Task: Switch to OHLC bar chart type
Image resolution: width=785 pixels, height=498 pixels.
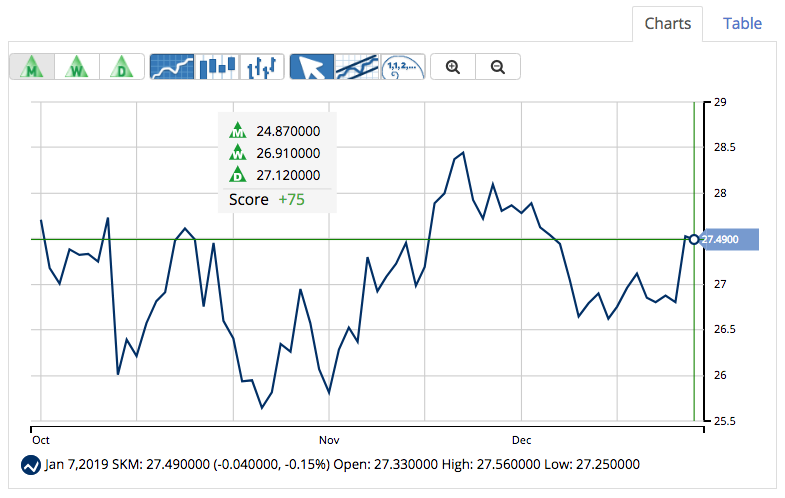Action: click(x=262, y=67)
